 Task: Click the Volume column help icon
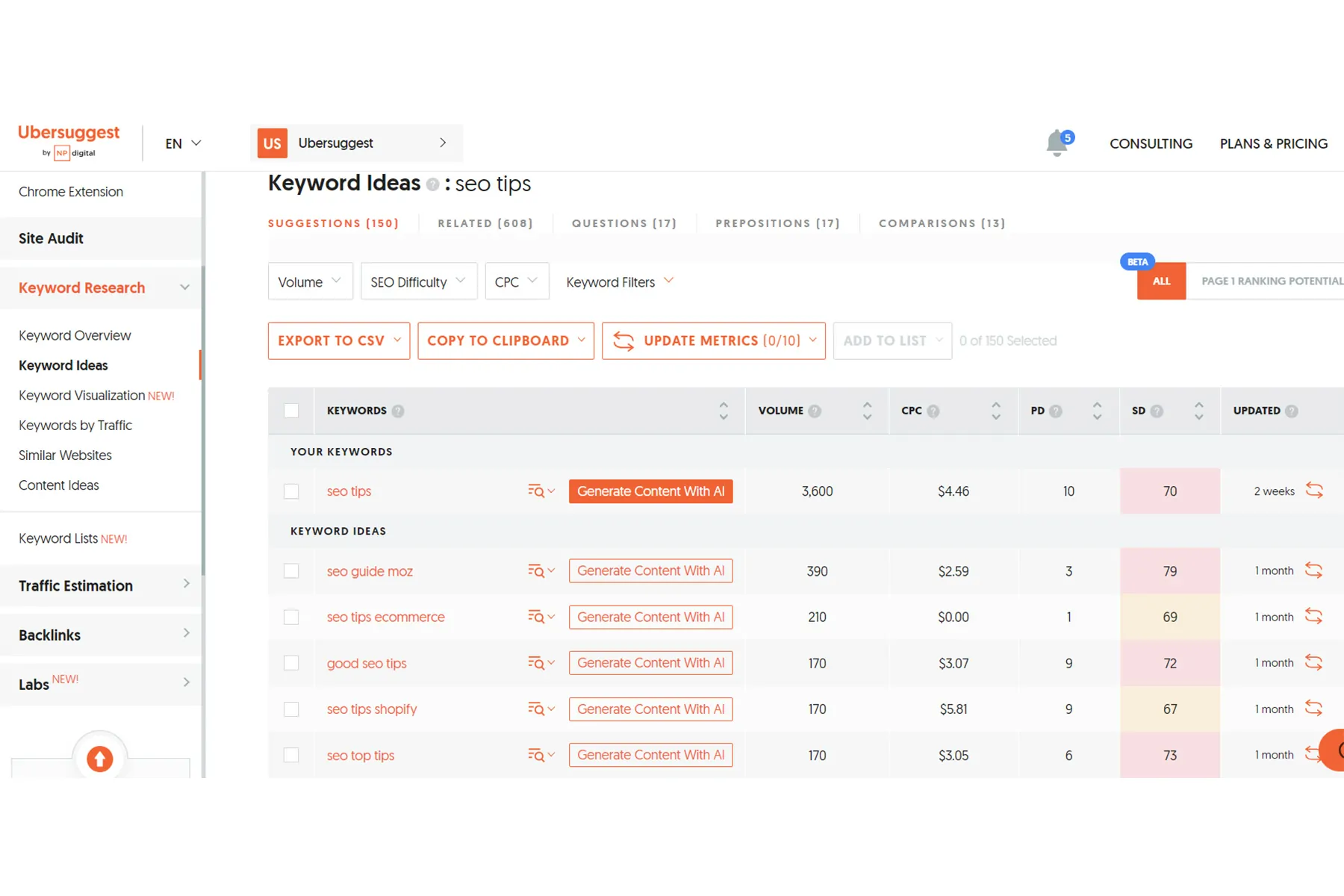[x=815, y=411]
